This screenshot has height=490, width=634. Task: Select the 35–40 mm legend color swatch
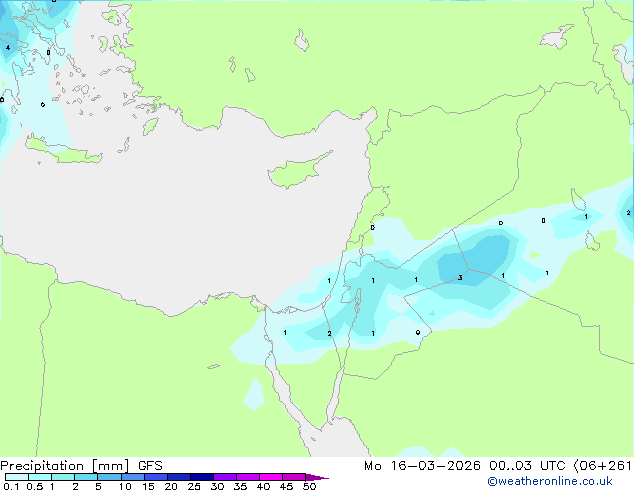tap(248, 477)
